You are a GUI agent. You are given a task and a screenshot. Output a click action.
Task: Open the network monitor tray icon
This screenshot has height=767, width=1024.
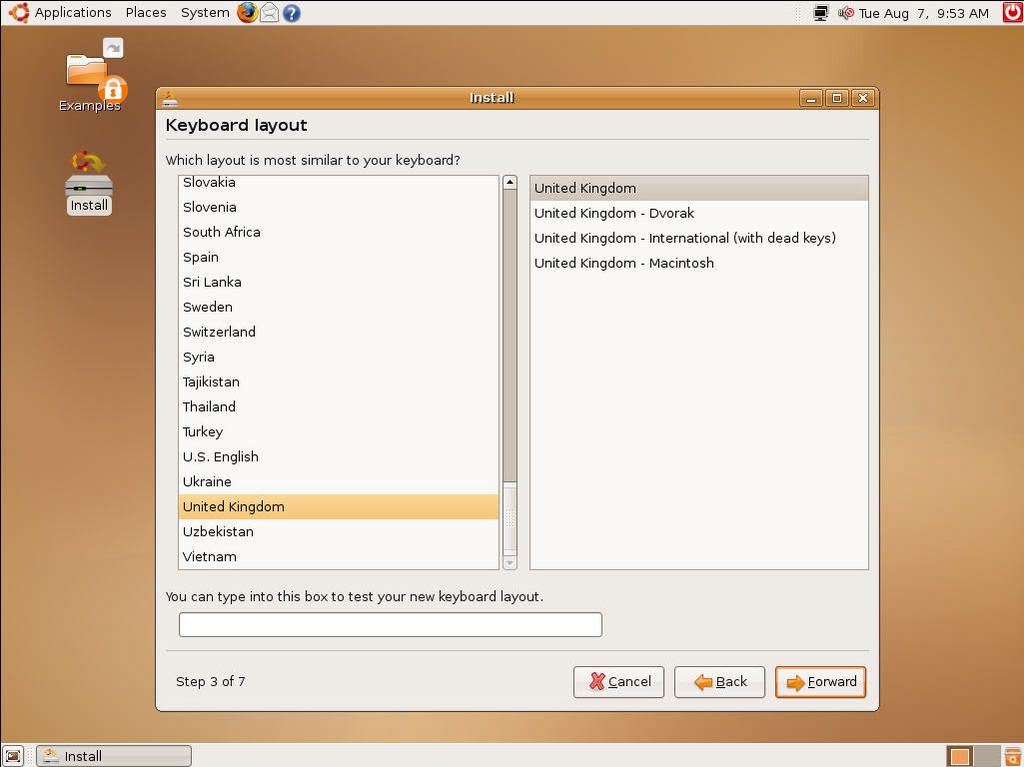click(x=821, y=12)
